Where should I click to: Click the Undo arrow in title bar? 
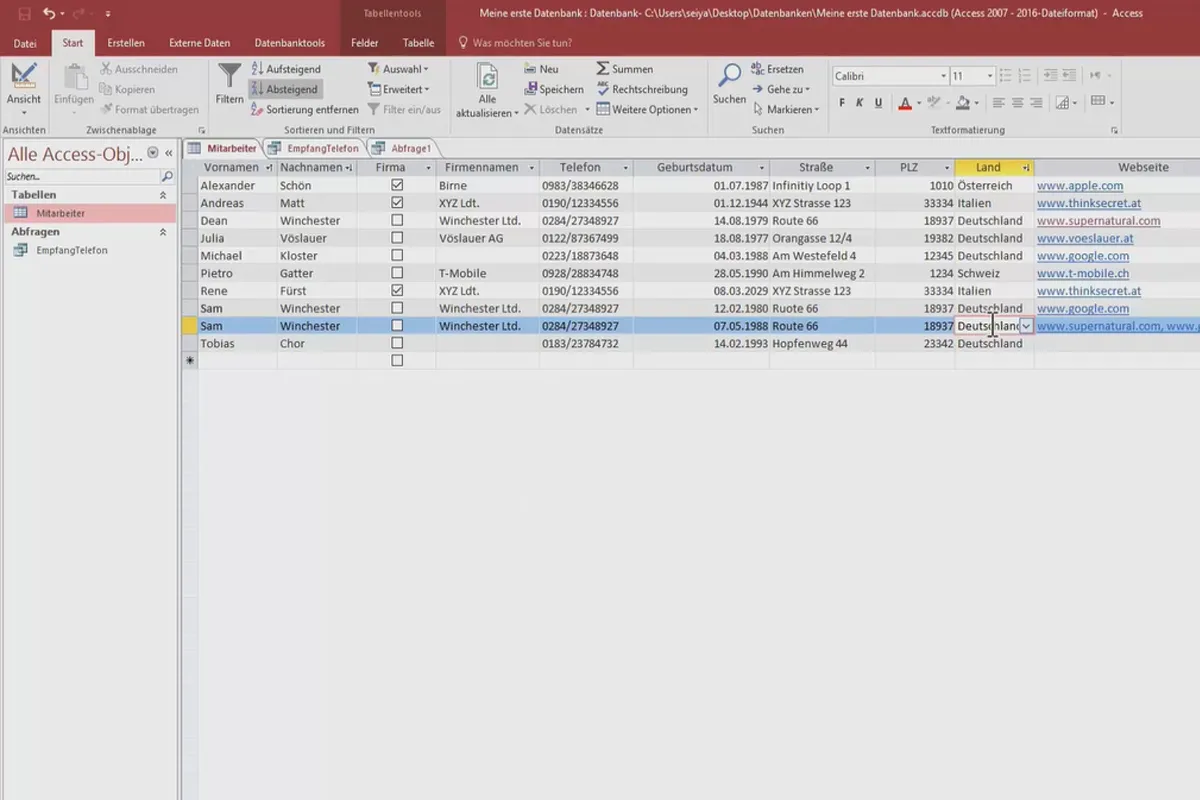49,14
